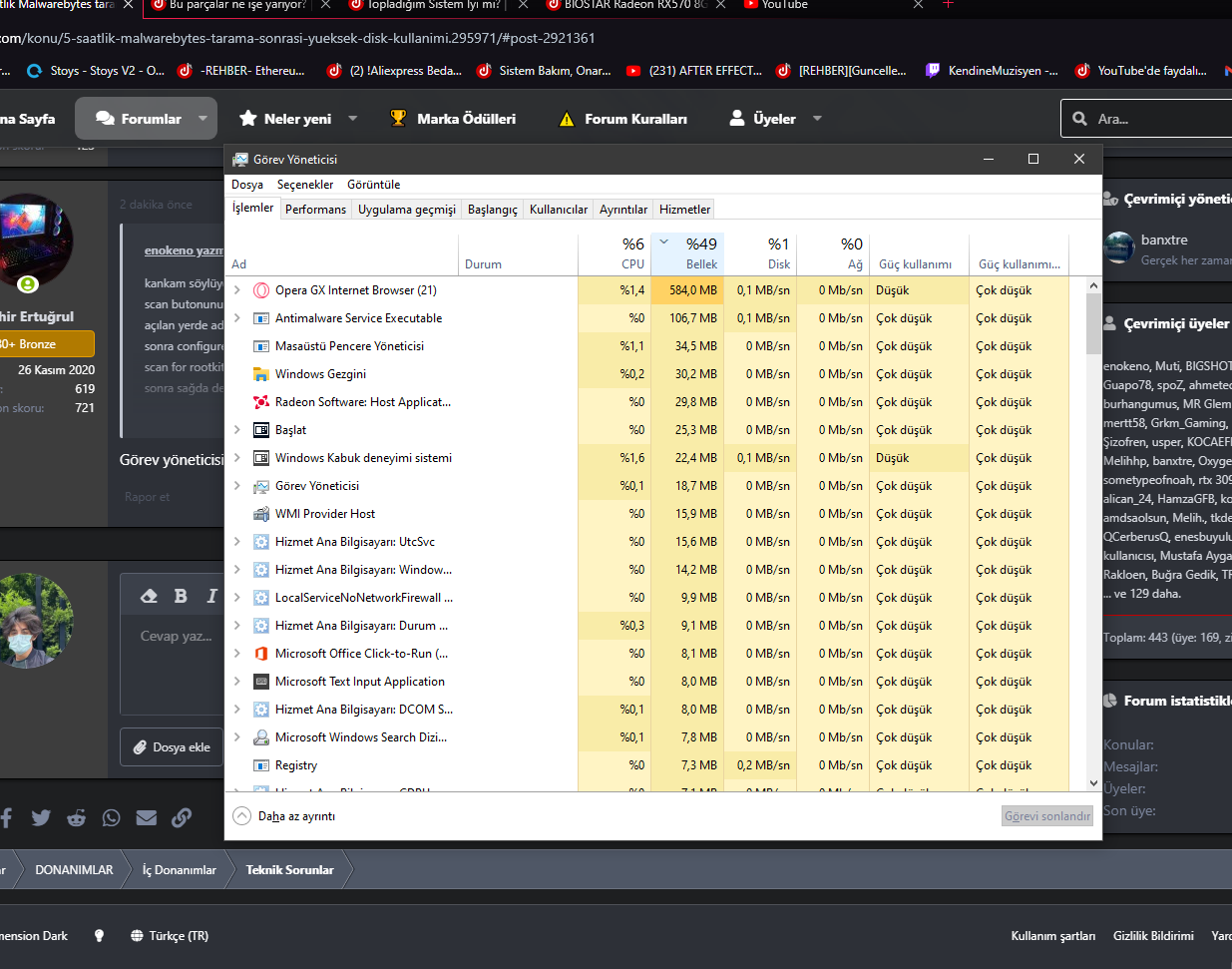Expand the Opera GX process tree
Viewport: 1232px width, 969px height.
[236, 289]
